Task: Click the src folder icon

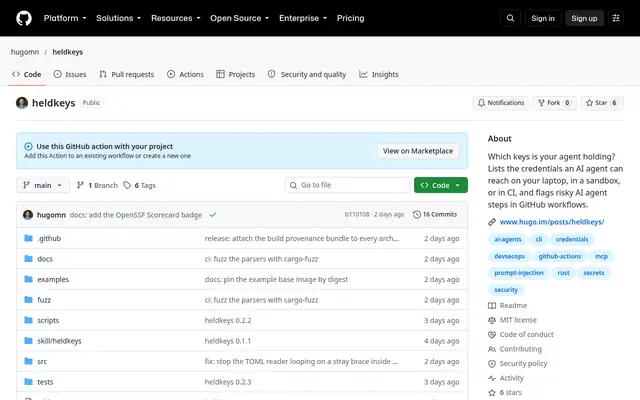Action: 28,361
